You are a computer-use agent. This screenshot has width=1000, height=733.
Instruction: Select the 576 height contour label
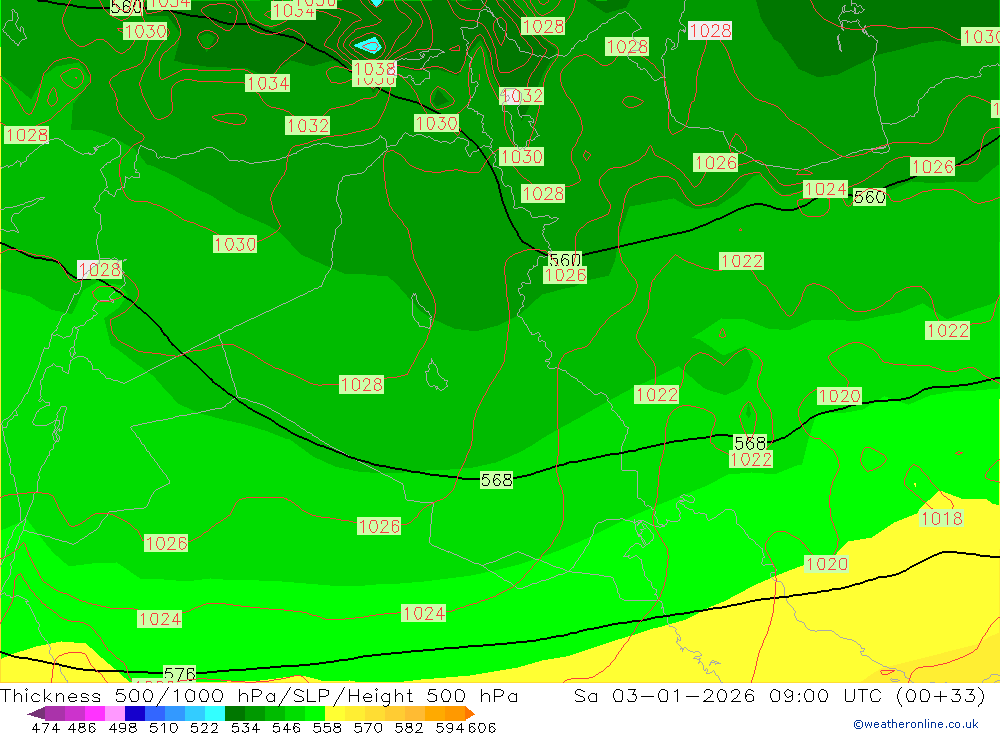pyautogui.click(x=180, y=674)
